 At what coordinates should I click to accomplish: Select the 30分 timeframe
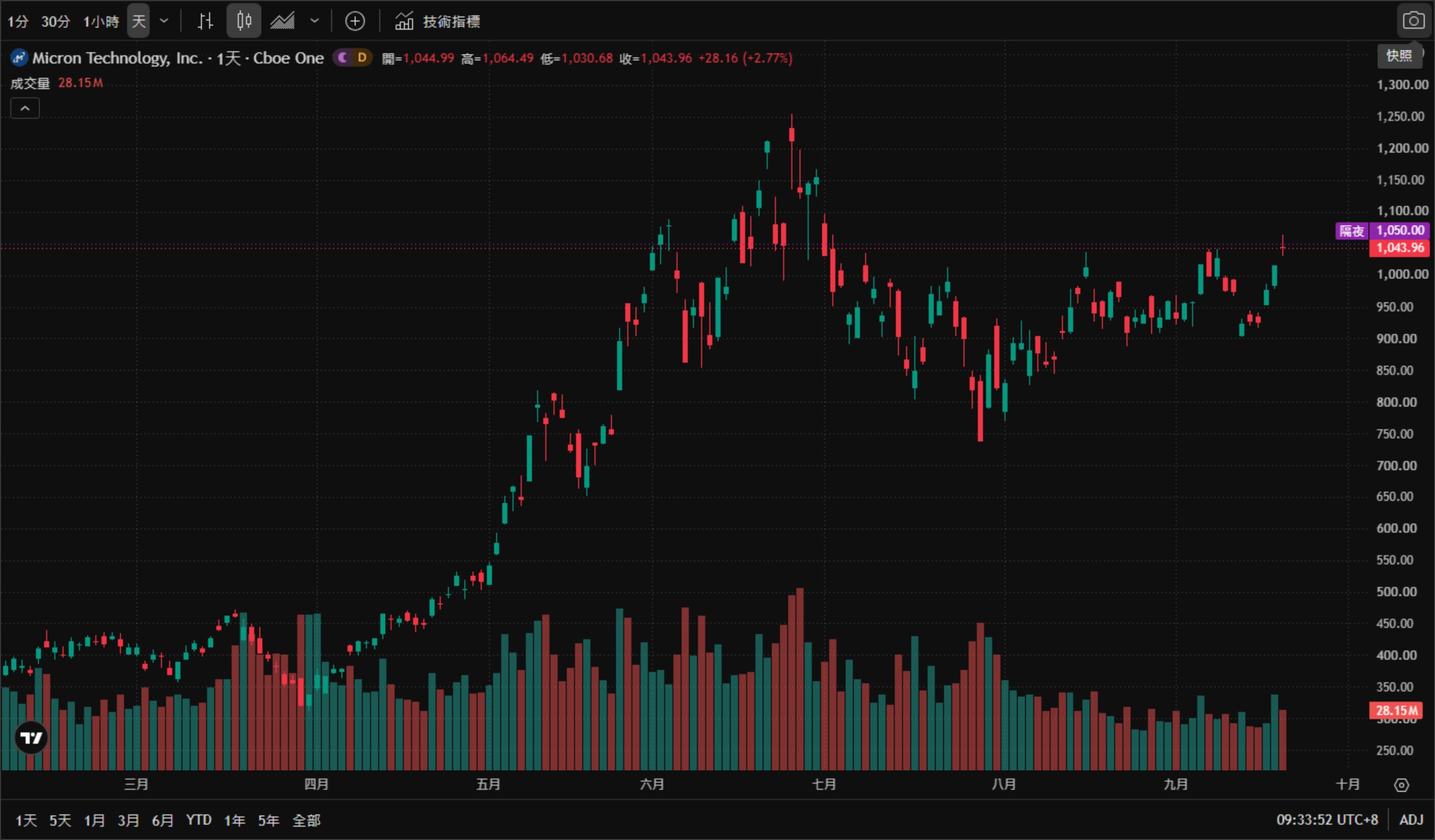55,22
